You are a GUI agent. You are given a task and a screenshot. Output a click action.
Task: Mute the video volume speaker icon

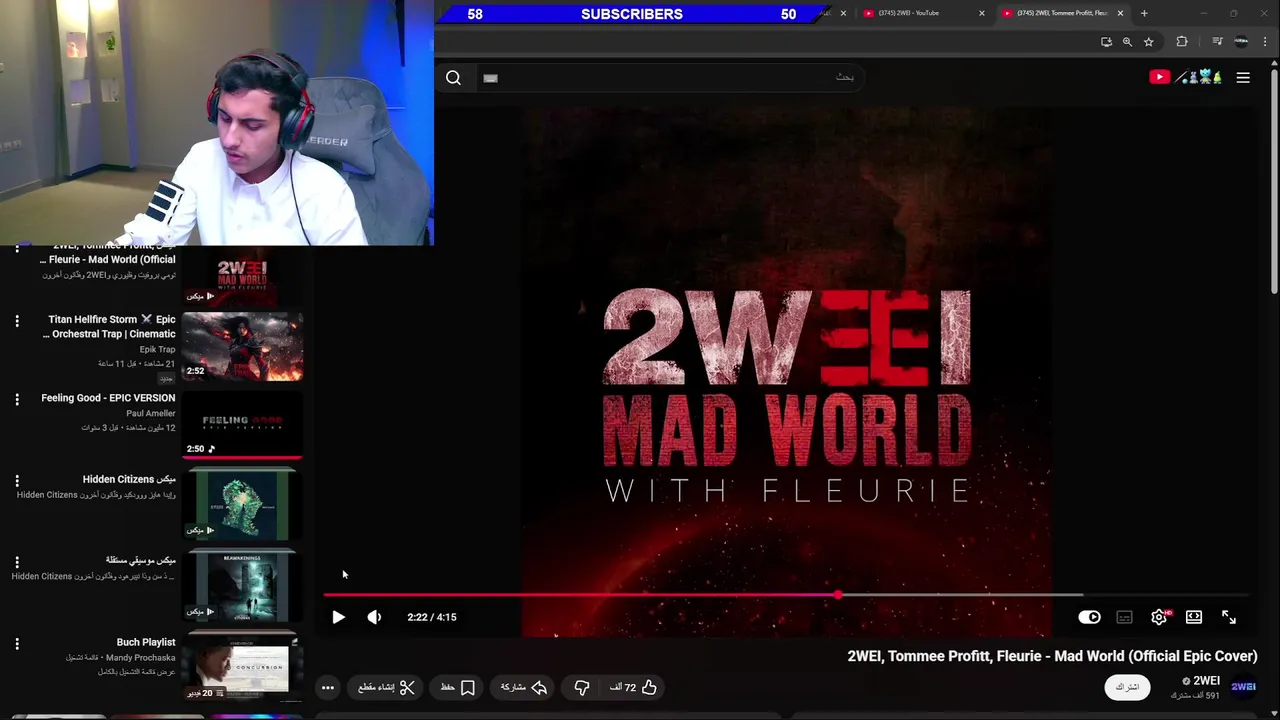374,617
